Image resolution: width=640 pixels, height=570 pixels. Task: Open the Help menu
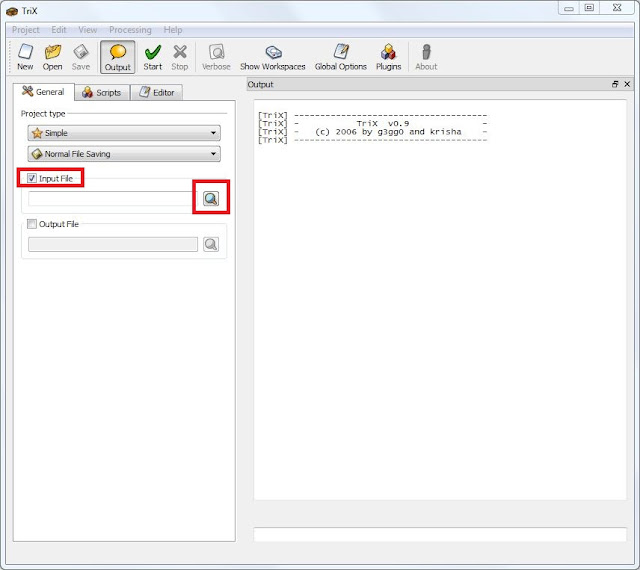tap(173, 30)
